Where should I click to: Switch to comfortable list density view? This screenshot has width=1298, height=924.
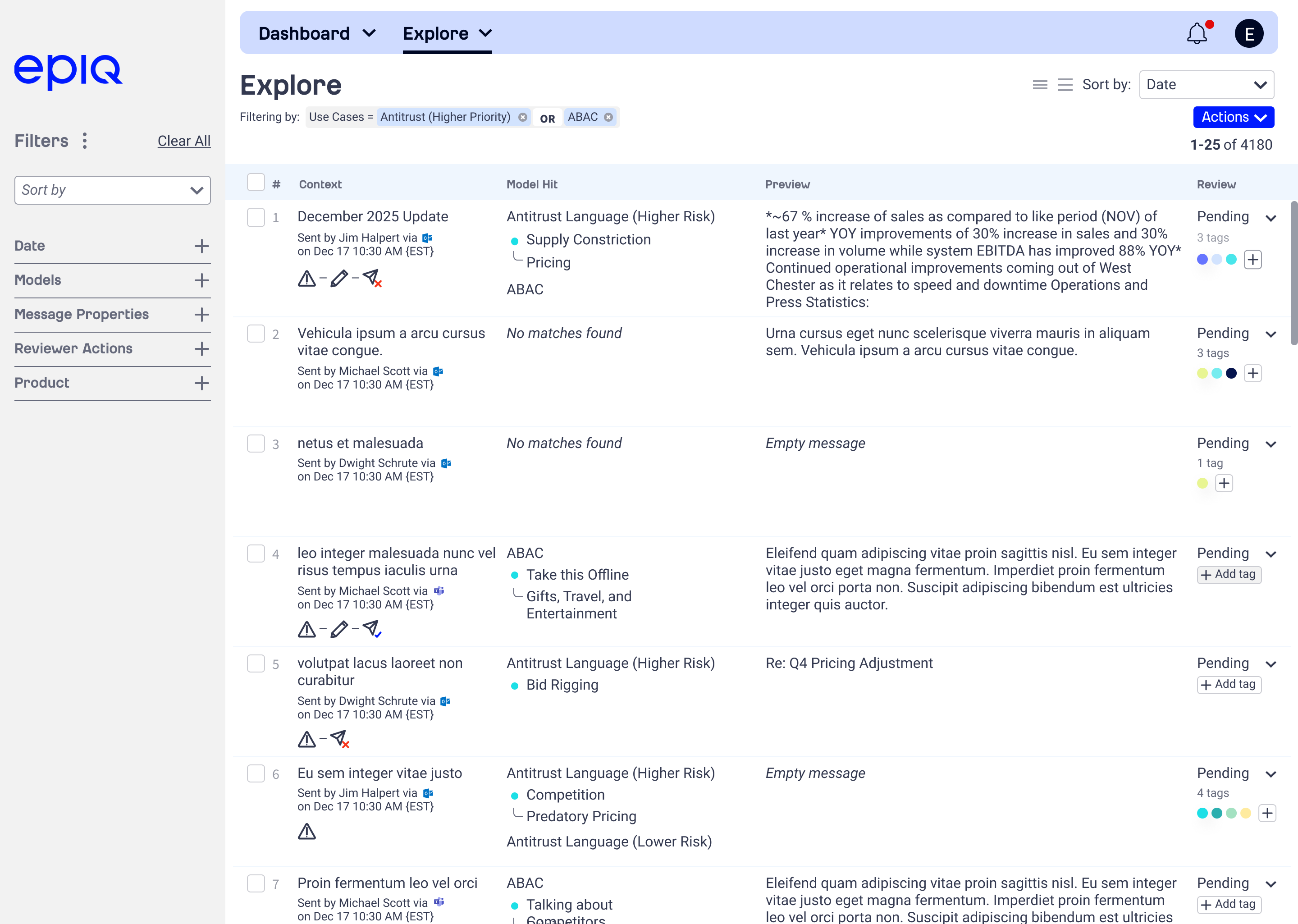point(1065,85)
